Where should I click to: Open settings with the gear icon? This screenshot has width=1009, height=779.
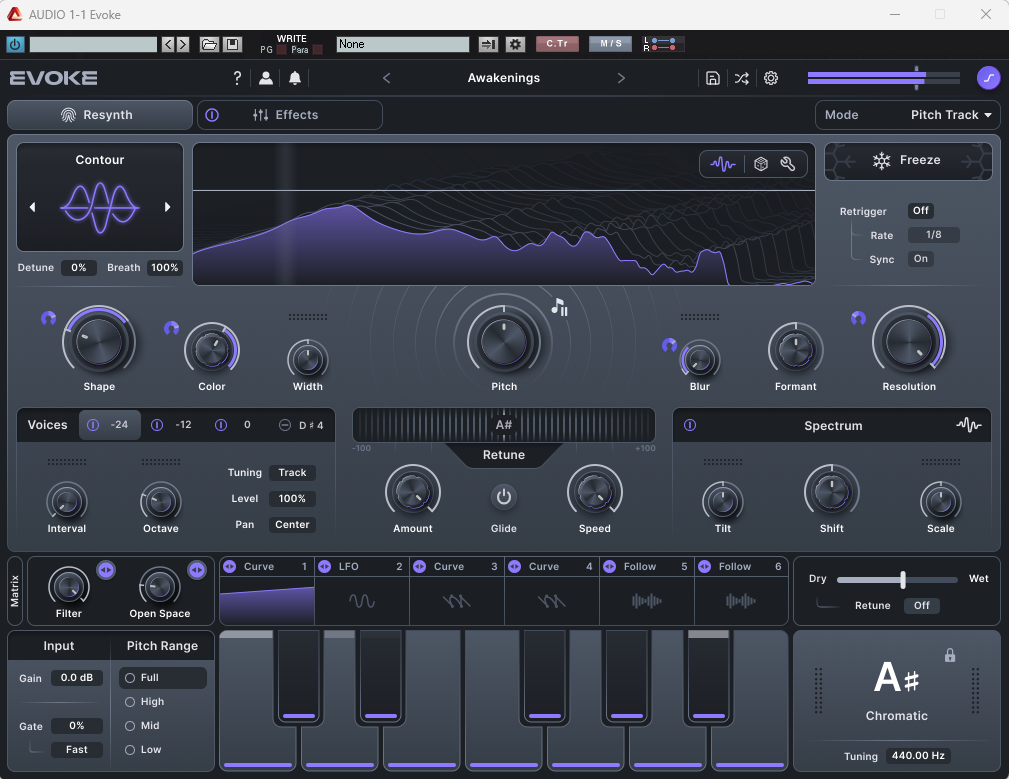(x=771, y=78)
